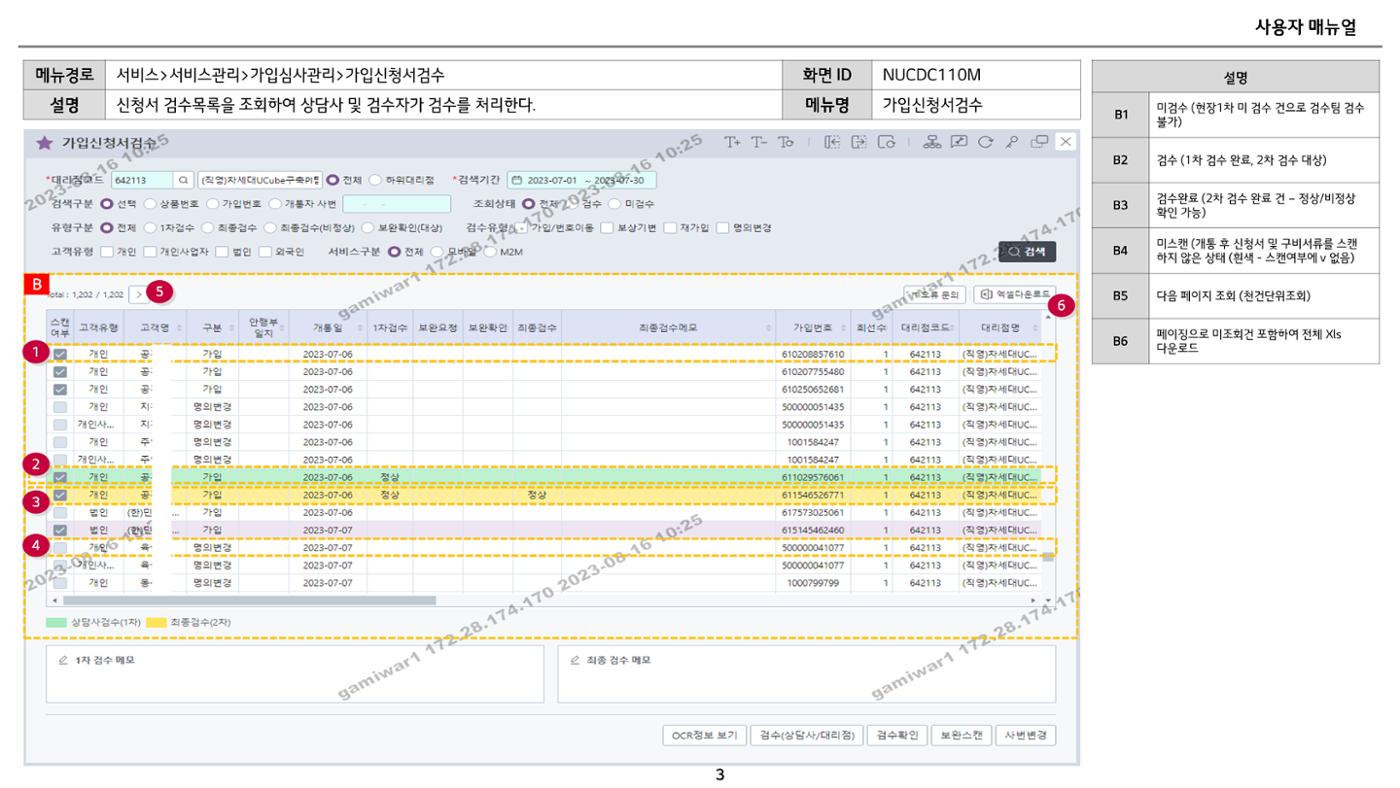Check the 개인사업자 고객유형 checkbox
Viewport: 1400px width, 788px height.
click(x=151, y=251)
